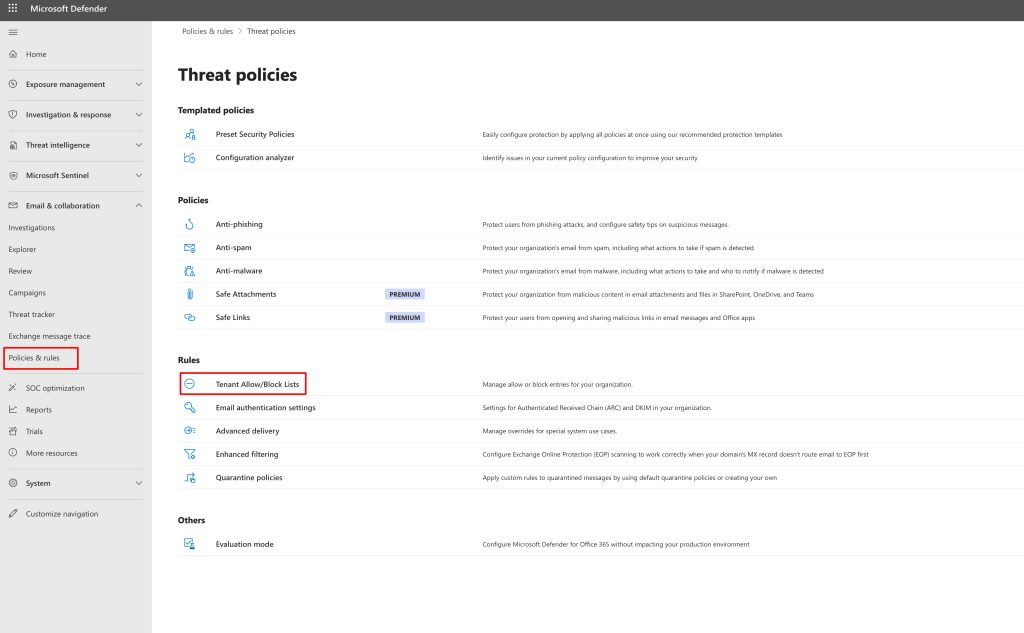Click the Email & collaboration envelope icon
1024x633 pixels.
(x=13, y=205)
